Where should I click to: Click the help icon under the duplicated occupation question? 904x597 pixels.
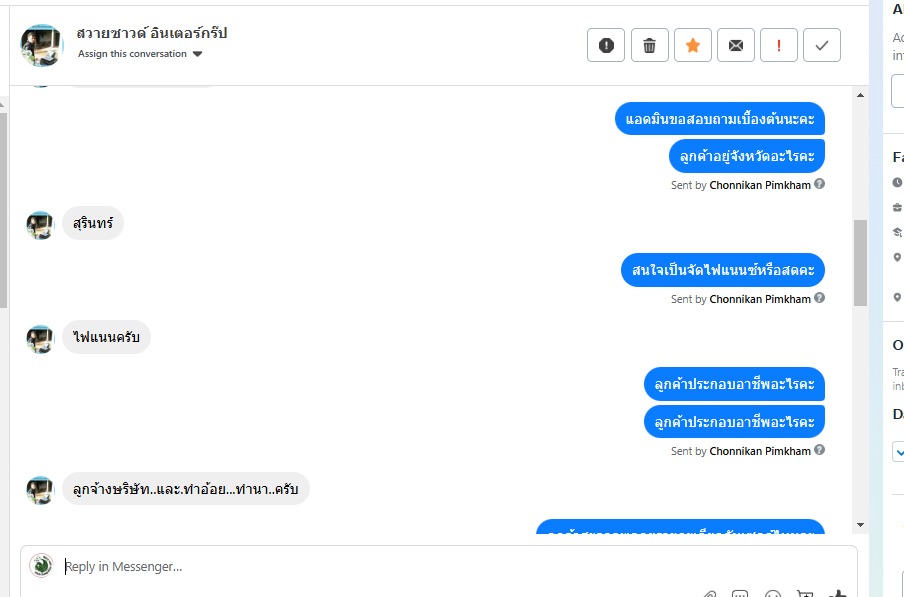tap(819, 450)
